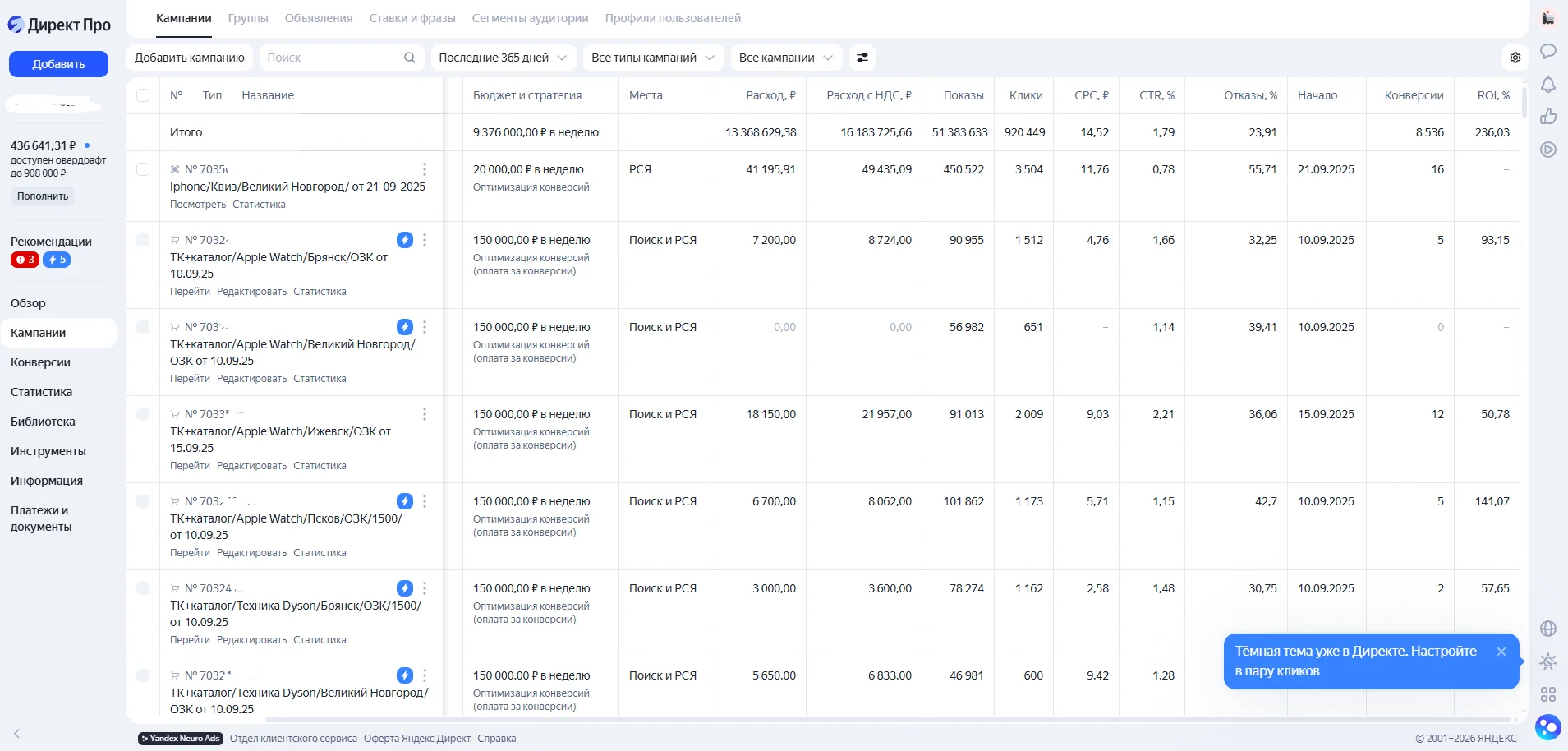Screen dimensions: 1568x751
Task: Open the language globe icon
Action: click(1548, 629)
